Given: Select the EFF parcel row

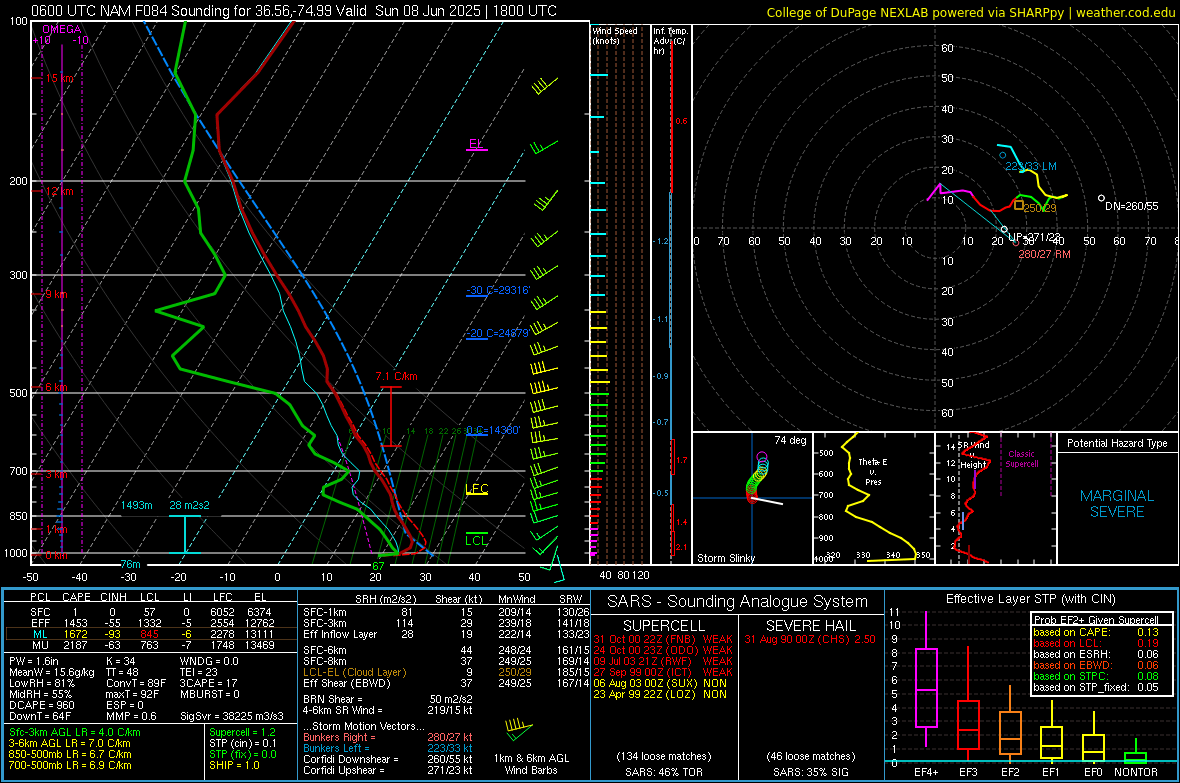Looking at the screenshot, I should pyautogui.click(x=151, y=623).
